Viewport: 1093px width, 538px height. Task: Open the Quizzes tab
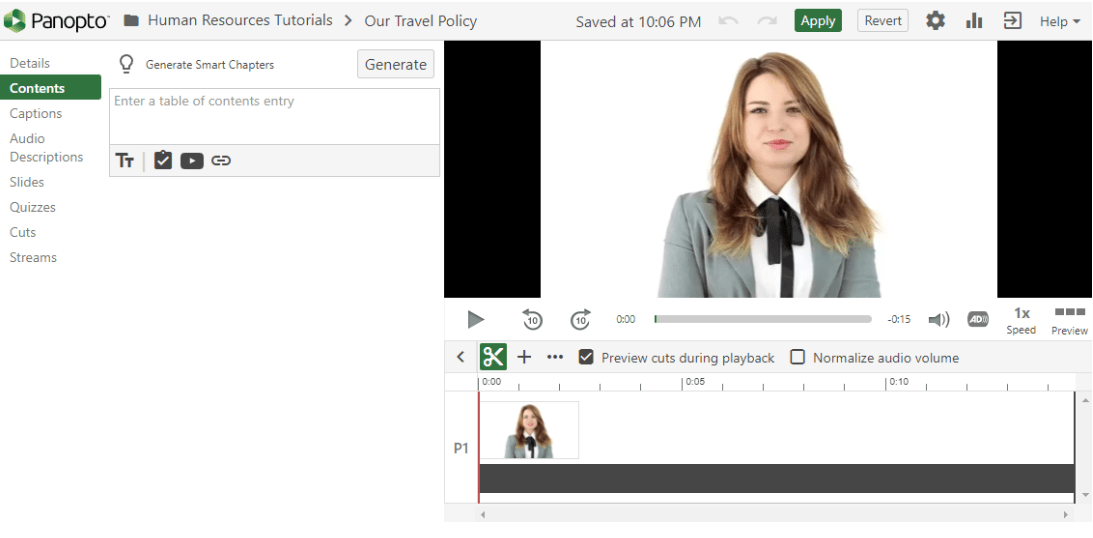point(33,207)
